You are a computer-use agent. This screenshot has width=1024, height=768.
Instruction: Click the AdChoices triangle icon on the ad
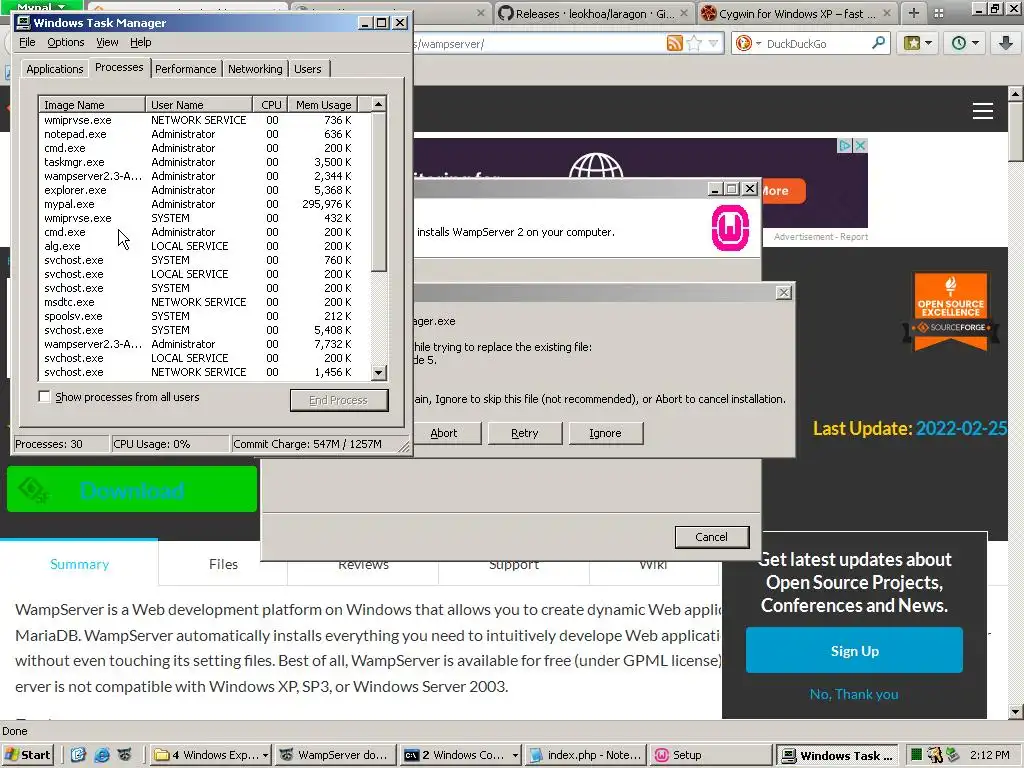[845, 146]
